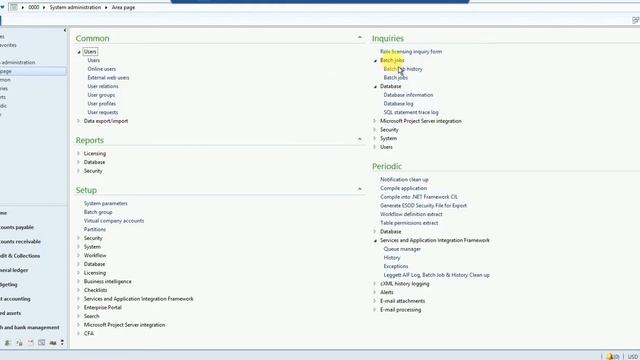
Task: Expand Licensing under Reports
Action: (78, 153)
